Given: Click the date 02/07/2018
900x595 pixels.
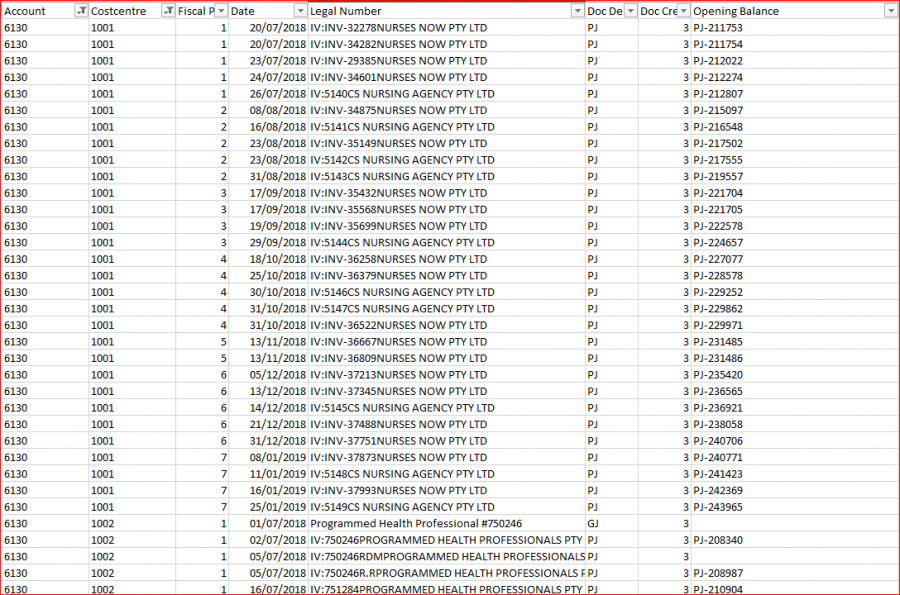Looking at the screenshot, I should click(x=268, y=540).
